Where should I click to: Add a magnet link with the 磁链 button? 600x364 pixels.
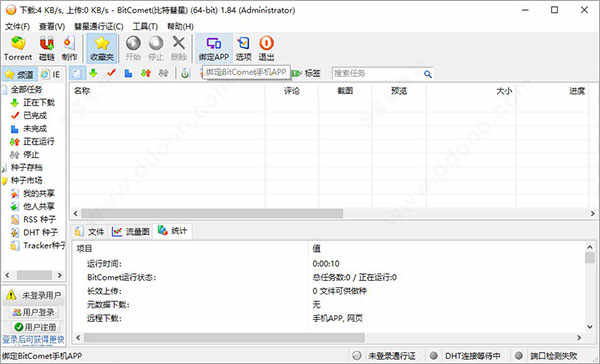pyautogui.click(x=47, y=48)
